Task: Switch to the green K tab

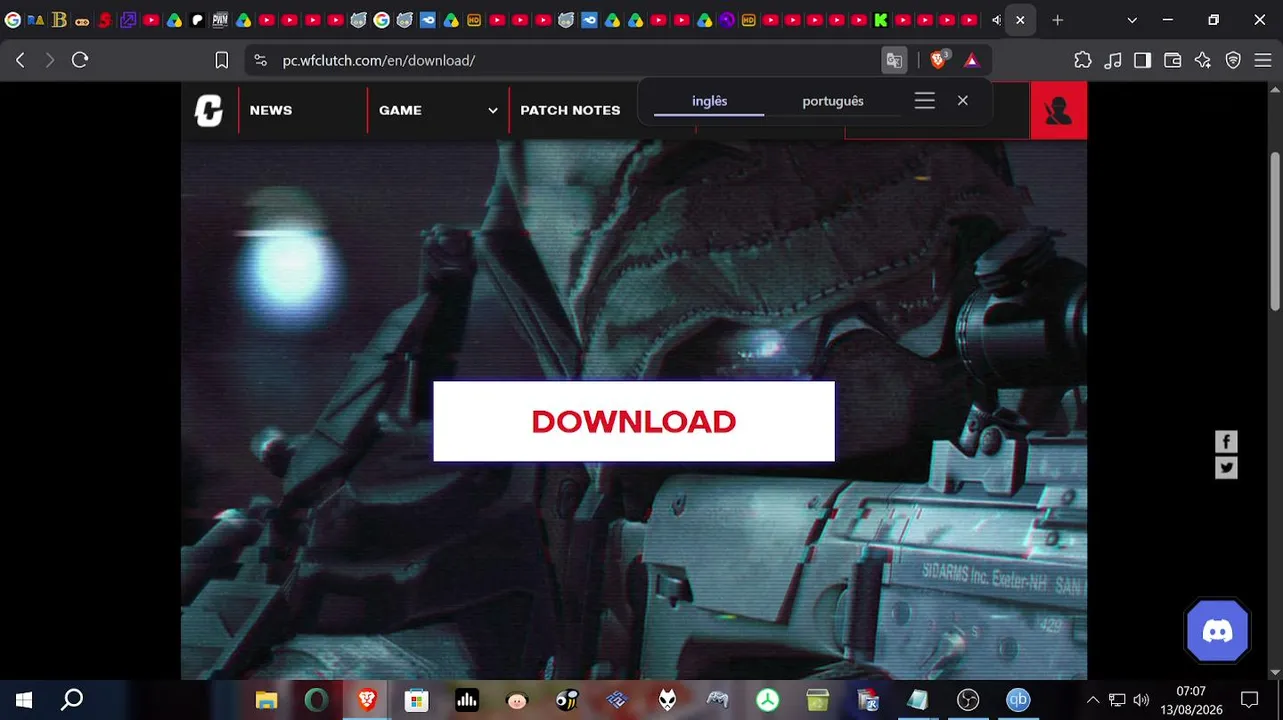Action: click(881, 20)
